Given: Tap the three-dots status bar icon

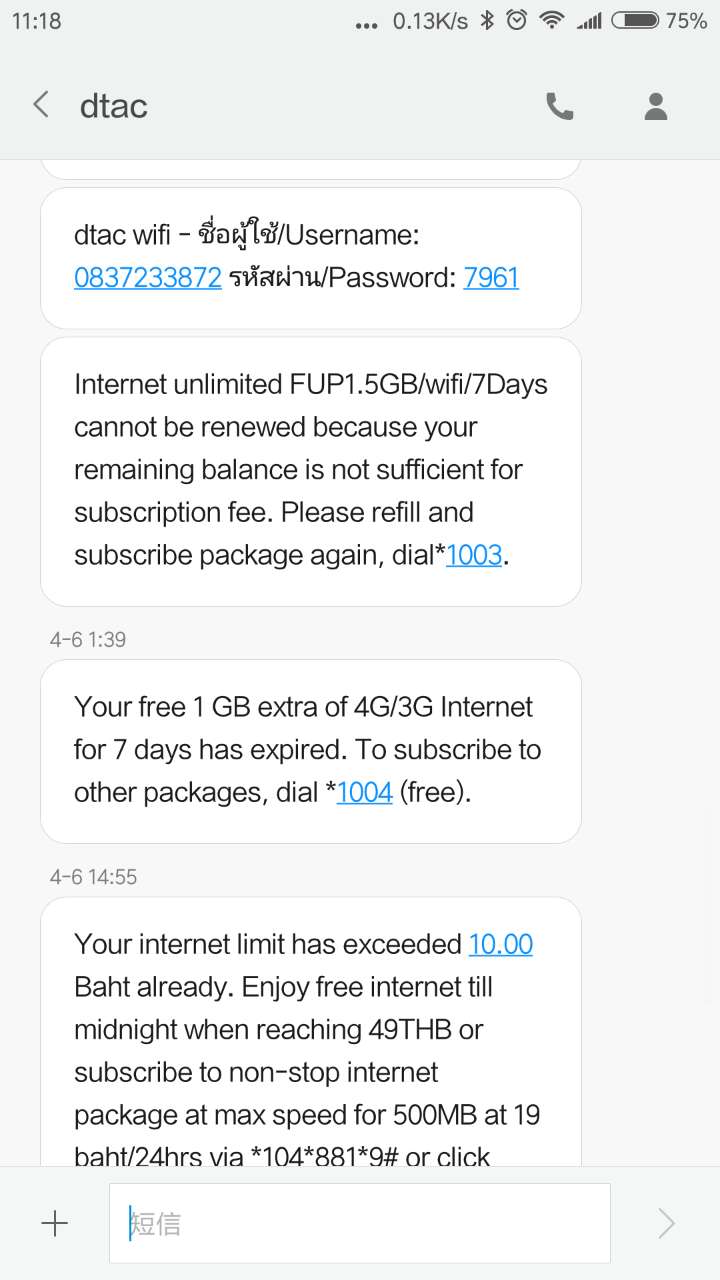Looking at the screenshot, I should click(x=366, y=24).
